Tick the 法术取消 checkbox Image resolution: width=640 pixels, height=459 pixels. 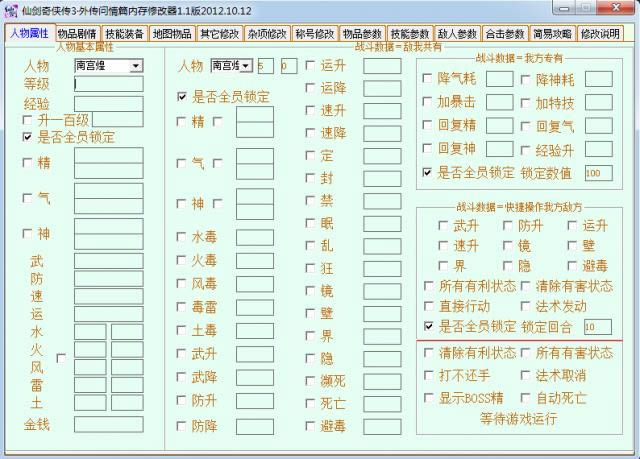click(526, 375)
